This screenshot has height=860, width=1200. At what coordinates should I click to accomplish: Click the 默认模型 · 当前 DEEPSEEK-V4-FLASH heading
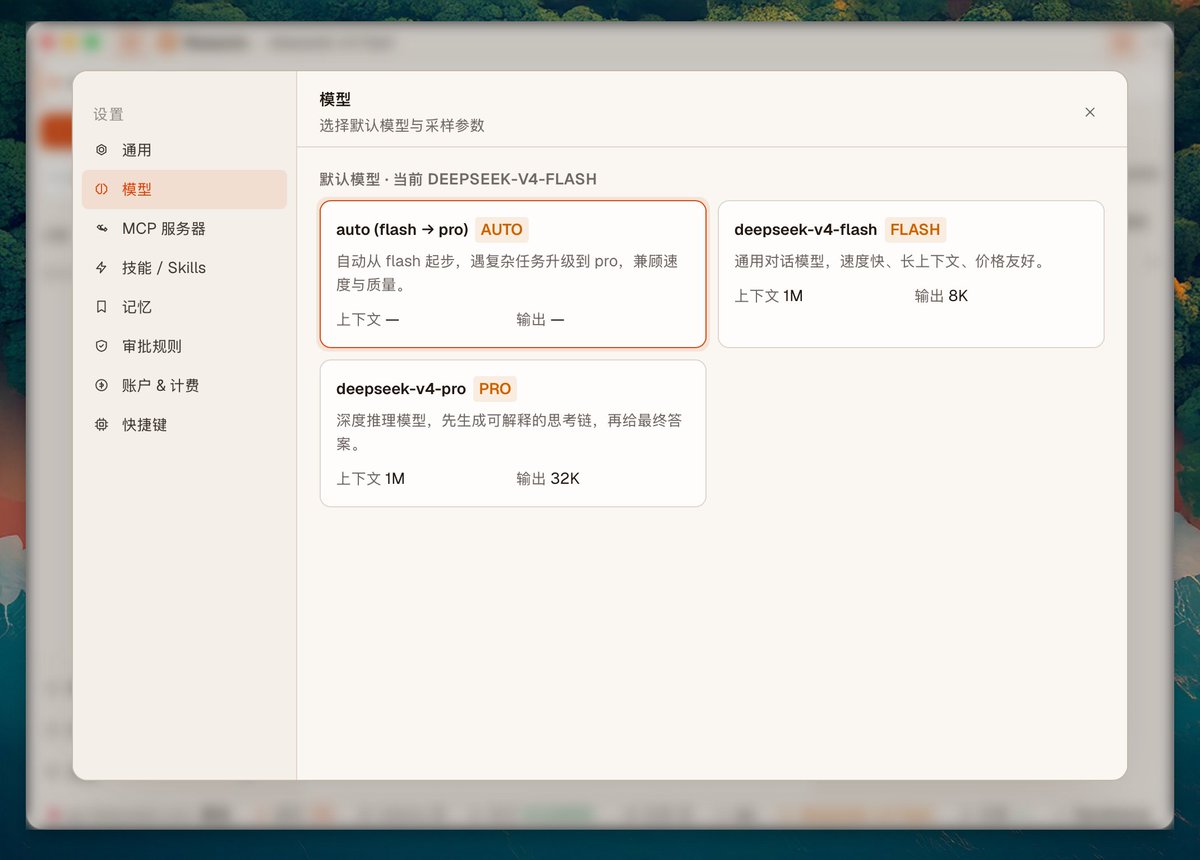[458, 179]
